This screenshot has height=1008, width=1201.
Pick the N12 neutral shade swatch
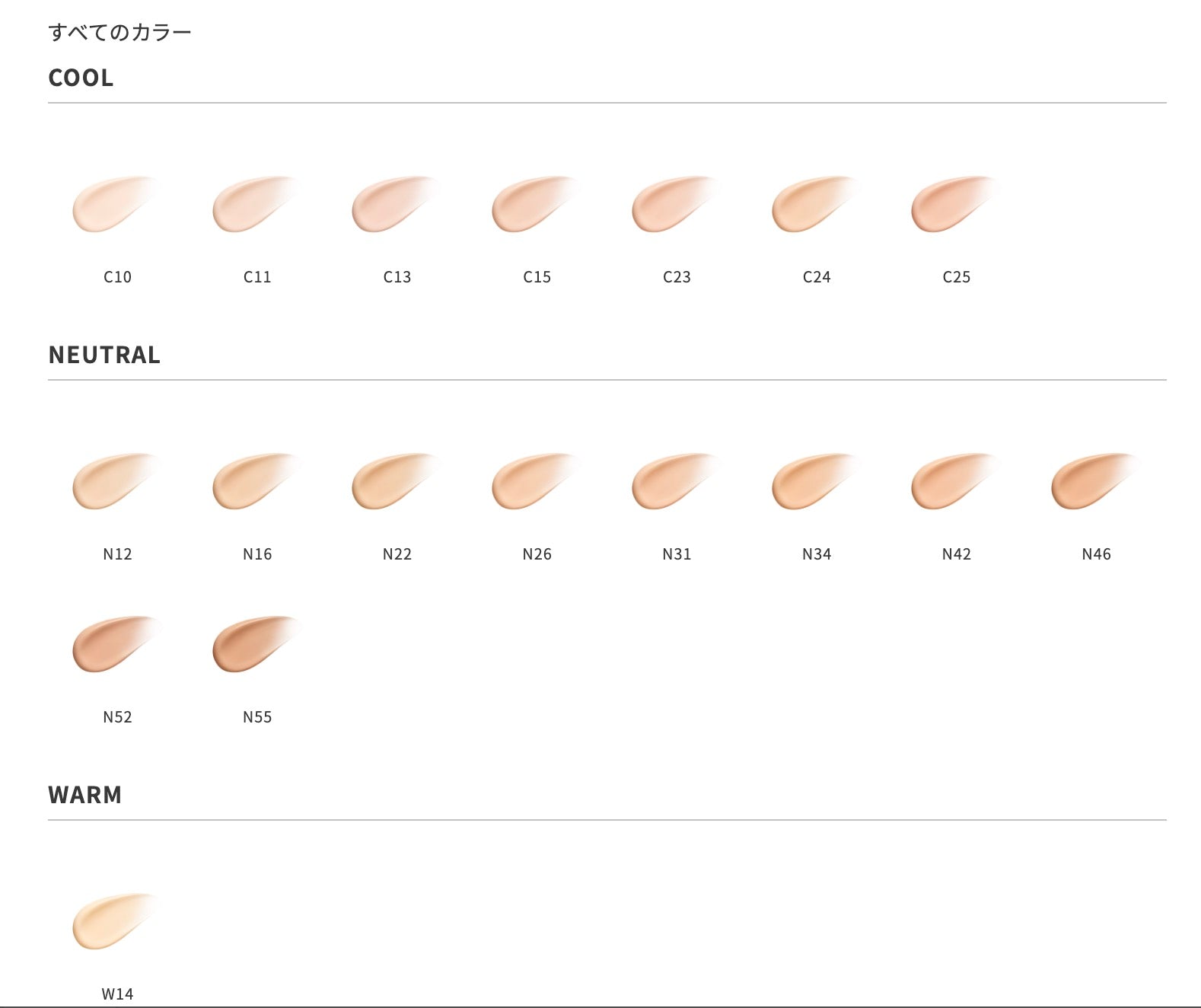[110, 483]
